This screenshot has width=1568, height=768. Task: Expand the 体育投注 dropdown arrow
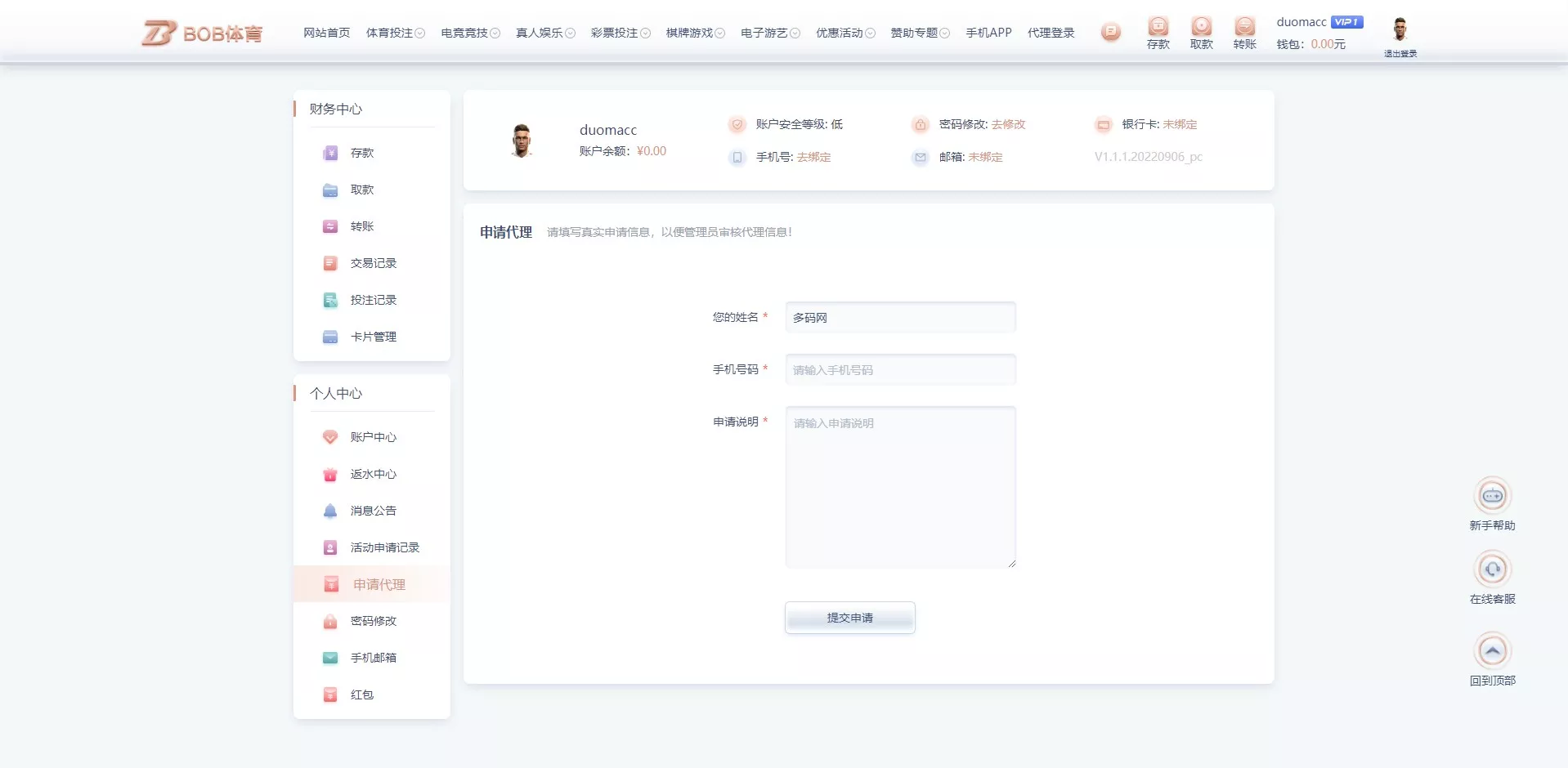tap(420, 33)
